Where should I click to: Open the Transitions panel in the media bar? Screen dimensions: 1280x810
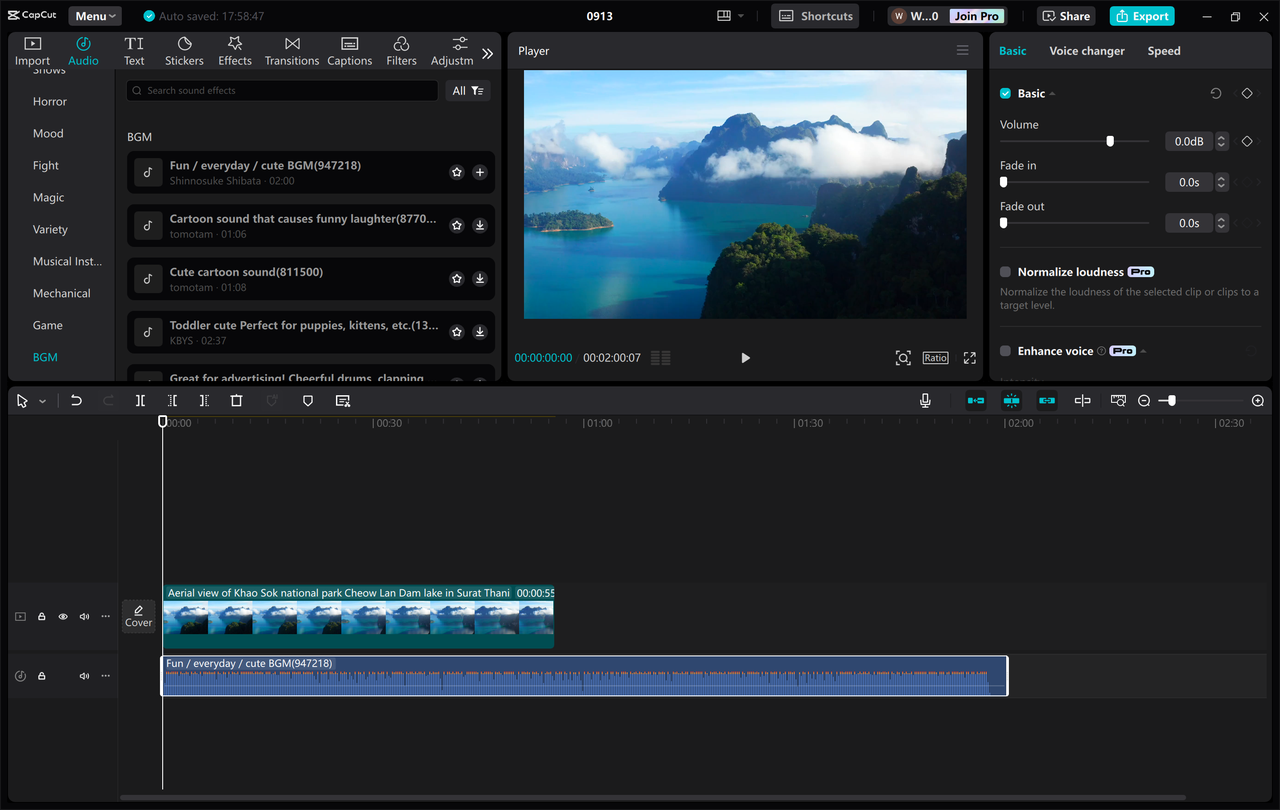[x=291, y=50]
